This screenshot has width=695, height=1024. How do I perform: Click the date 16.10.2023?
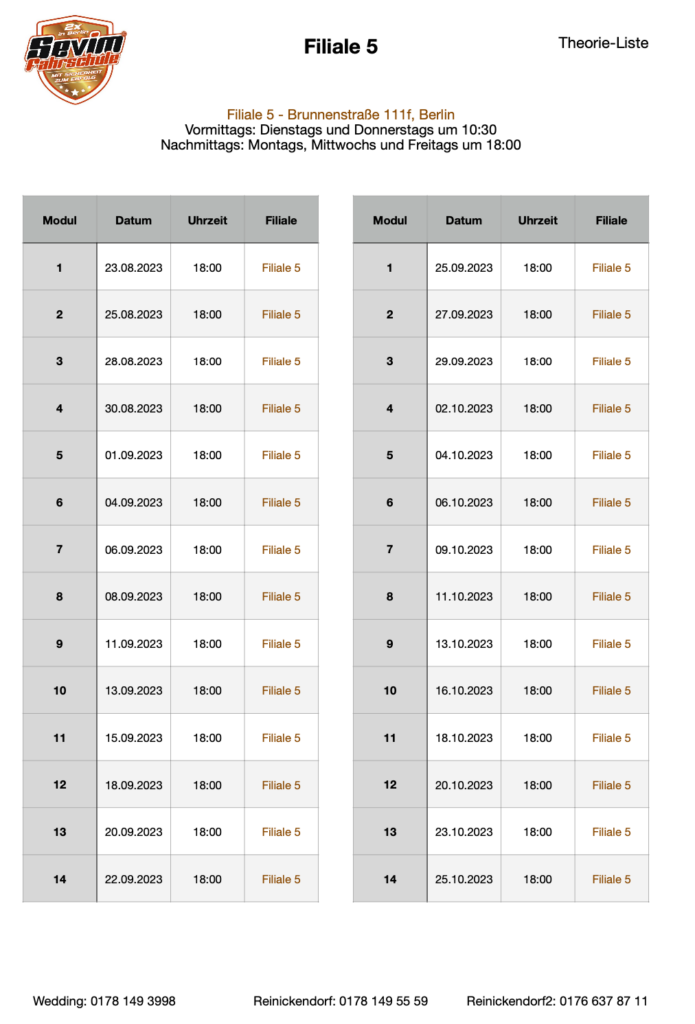click(464, 691)
